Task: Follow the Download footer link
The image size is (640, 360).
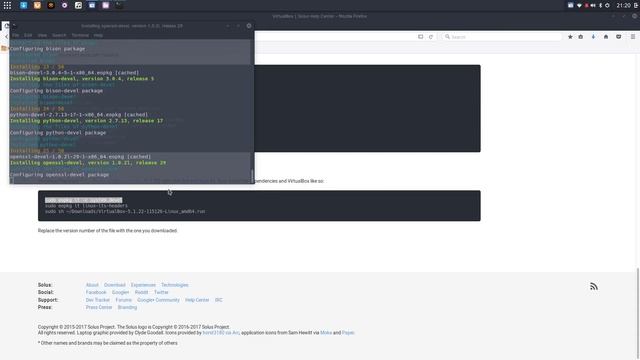Action: 115,285
